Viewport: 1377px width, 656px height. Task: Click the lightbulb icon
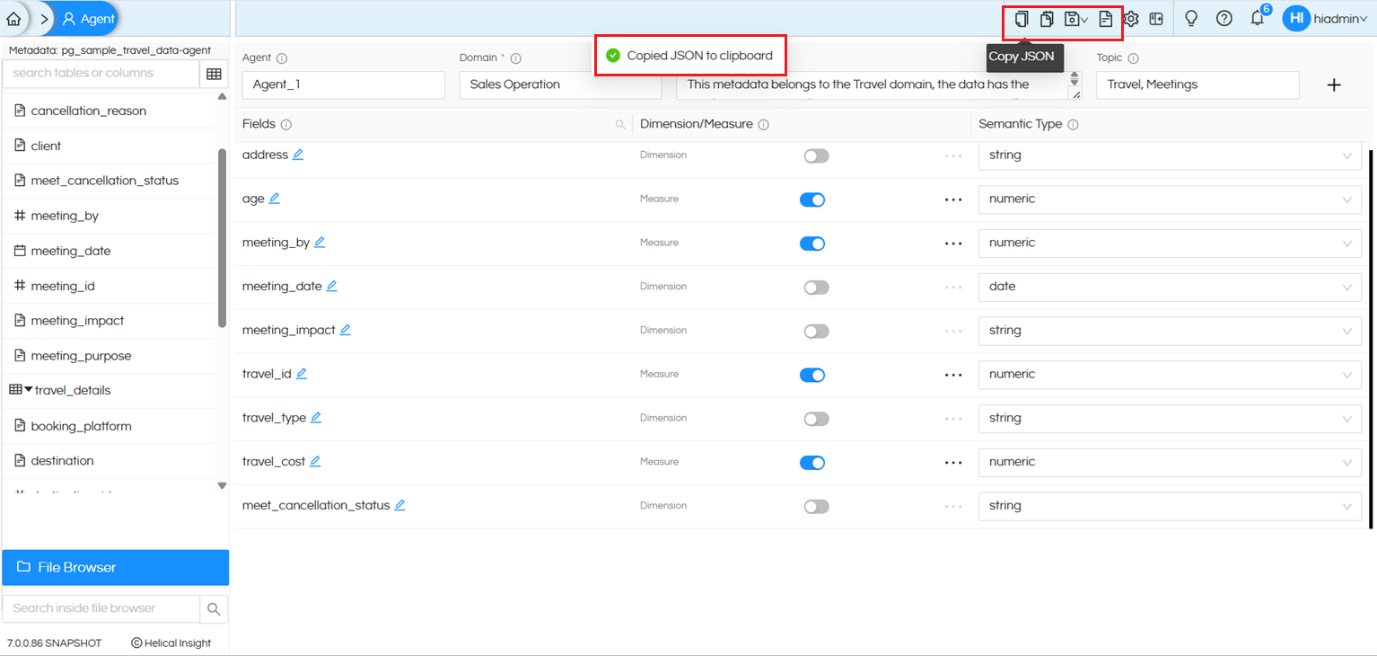(x=1191, y=19)
